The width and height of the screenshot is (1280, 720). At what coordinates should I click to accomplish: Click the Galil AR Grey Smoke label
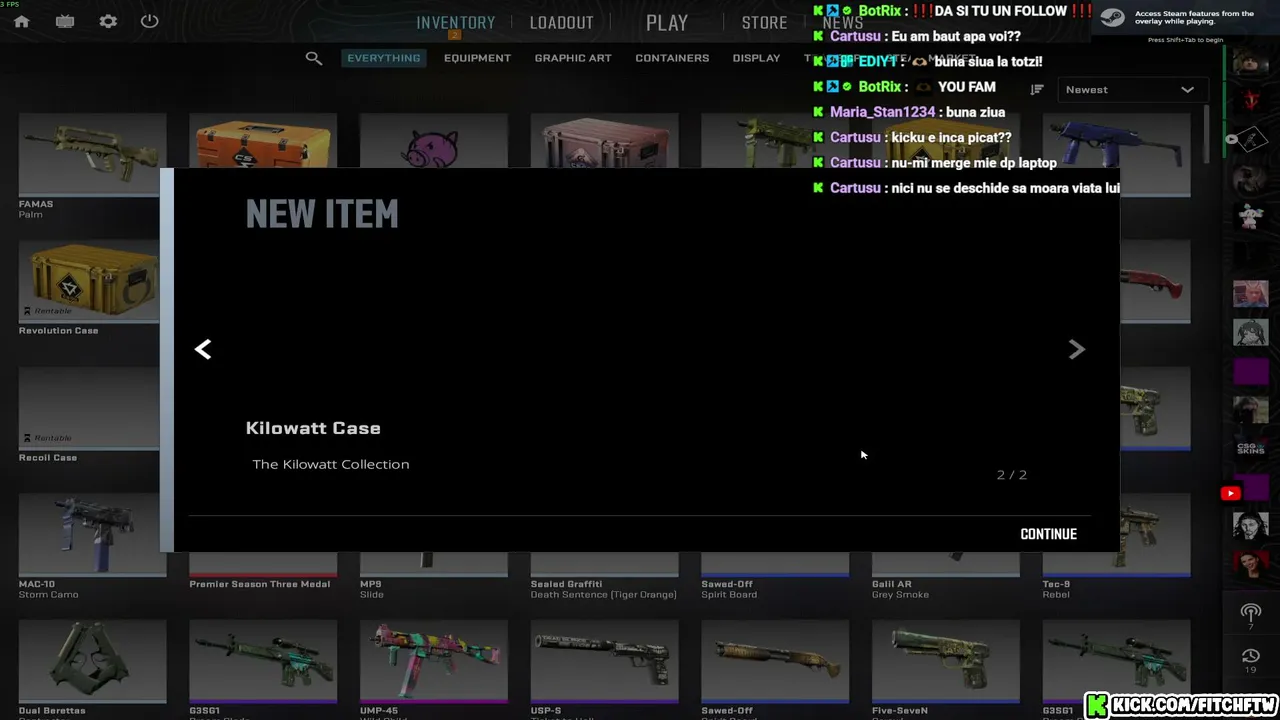tap(900, 589)
